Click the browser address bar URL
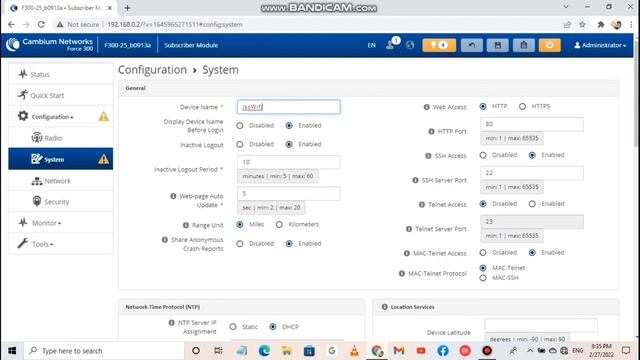Image resolution: width=640 pixels, height=360 pixels. click(176, 24)
